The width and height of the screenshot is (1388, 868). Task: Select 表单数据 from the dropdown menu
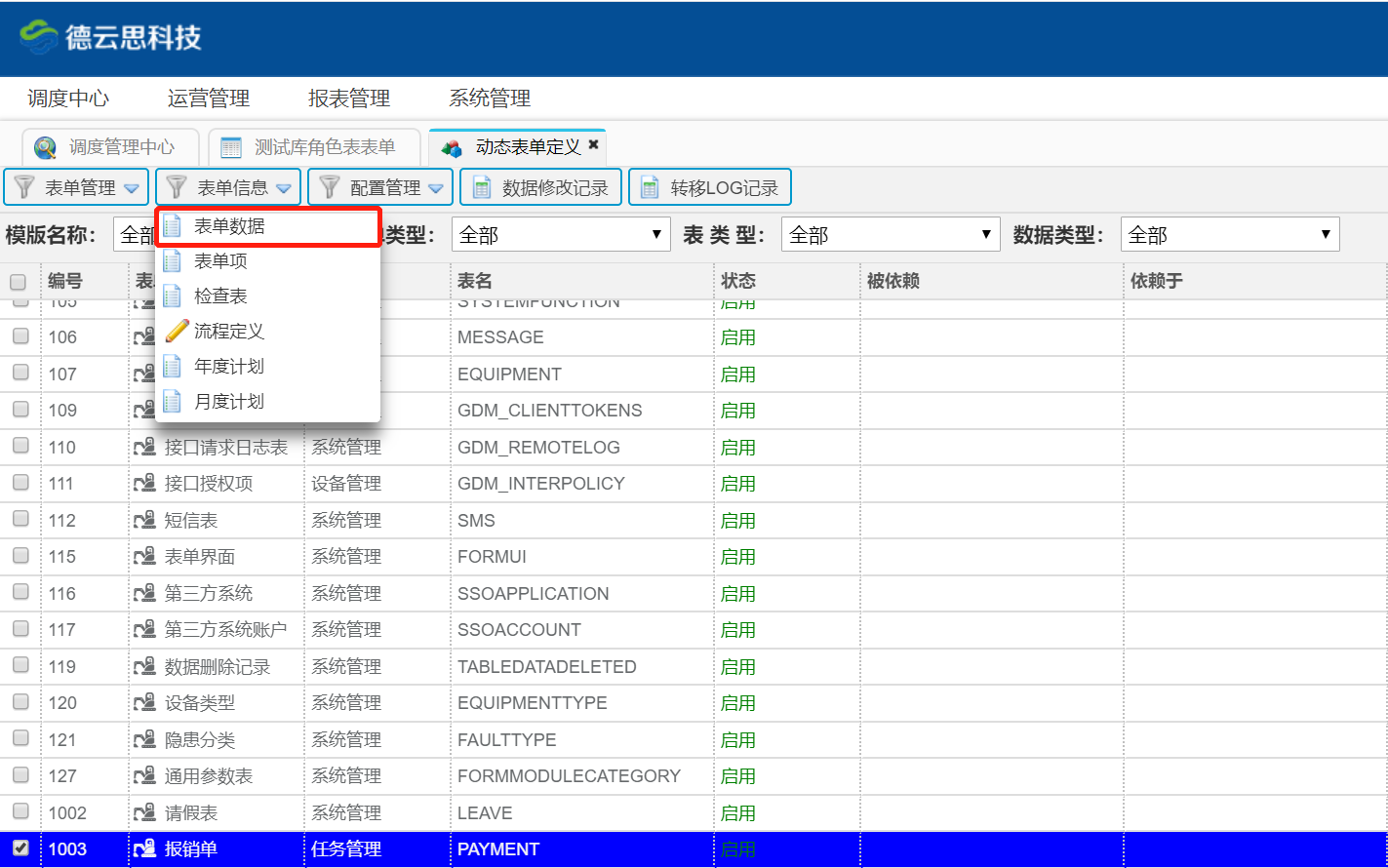[x=229, y=226]
